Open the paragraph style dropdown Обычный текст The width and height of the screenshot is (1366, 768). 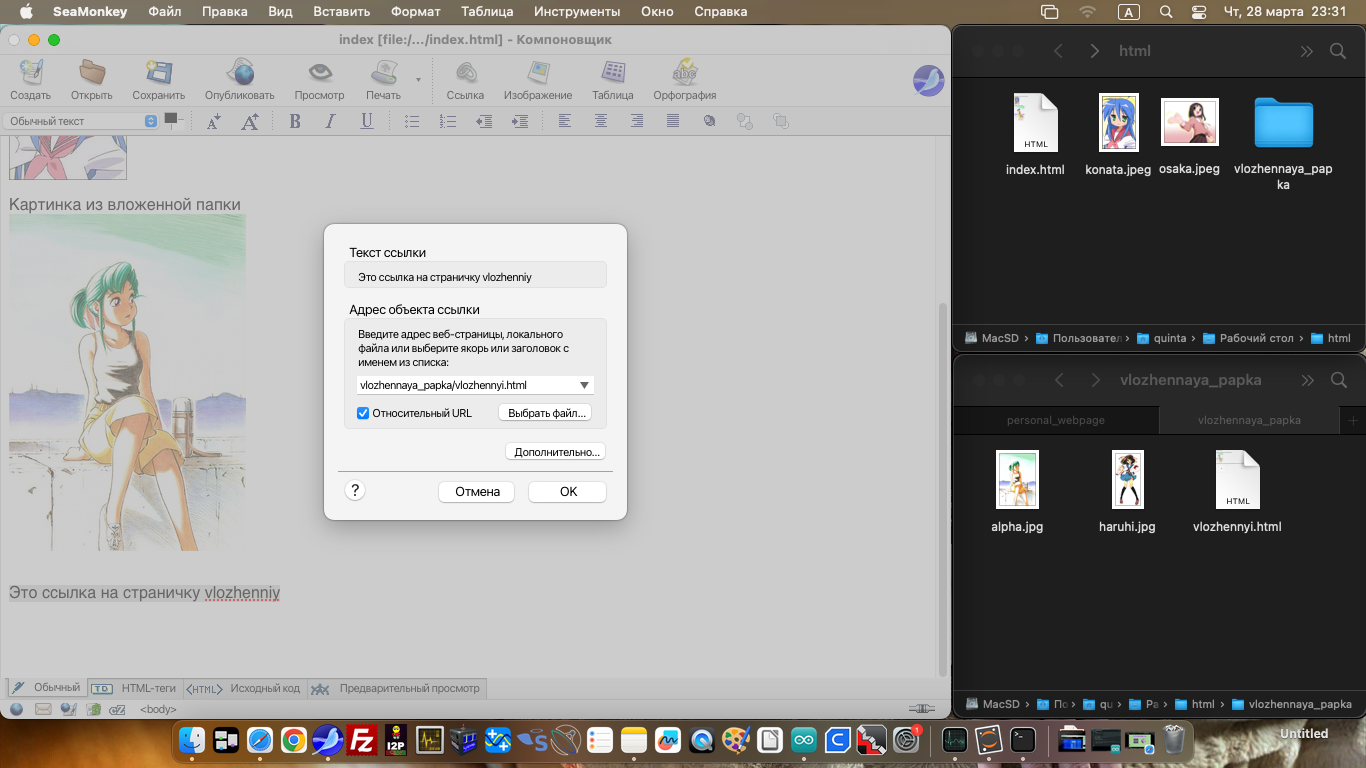coord(80,121)
